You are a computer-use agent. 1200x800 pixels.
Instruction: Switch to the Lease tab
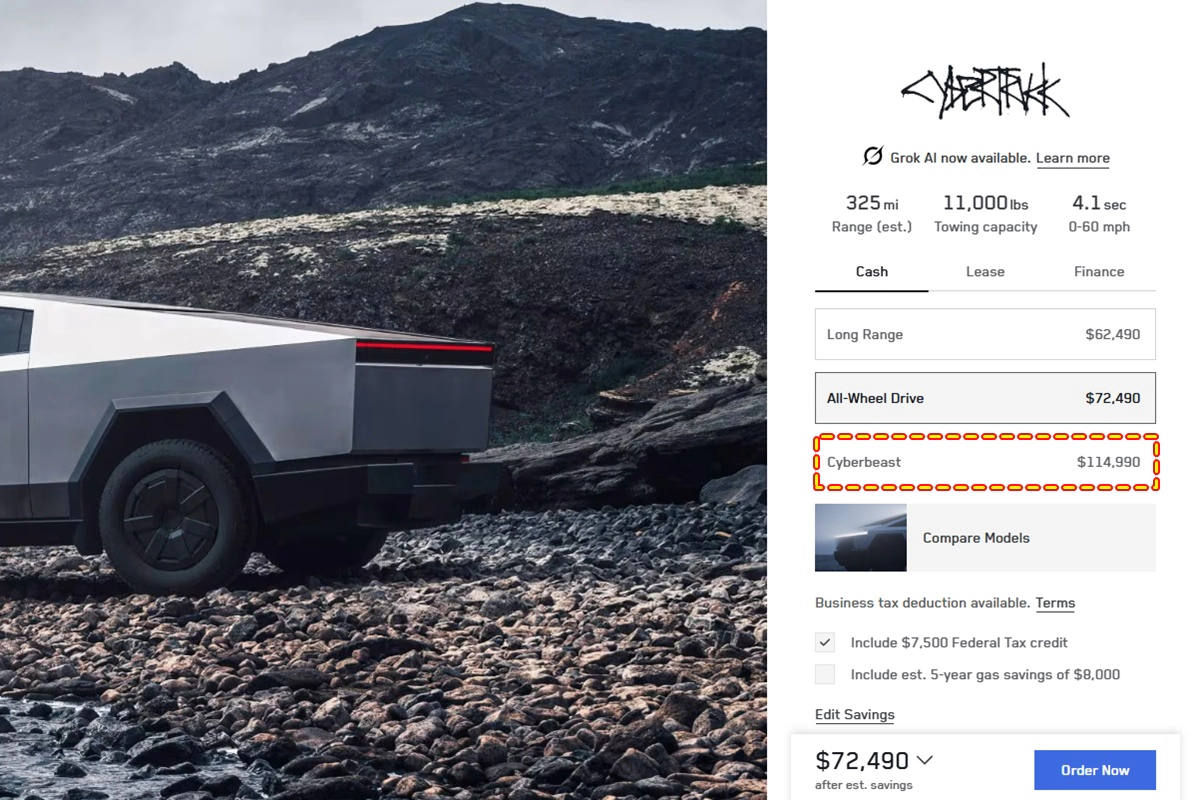pos(985,272)
